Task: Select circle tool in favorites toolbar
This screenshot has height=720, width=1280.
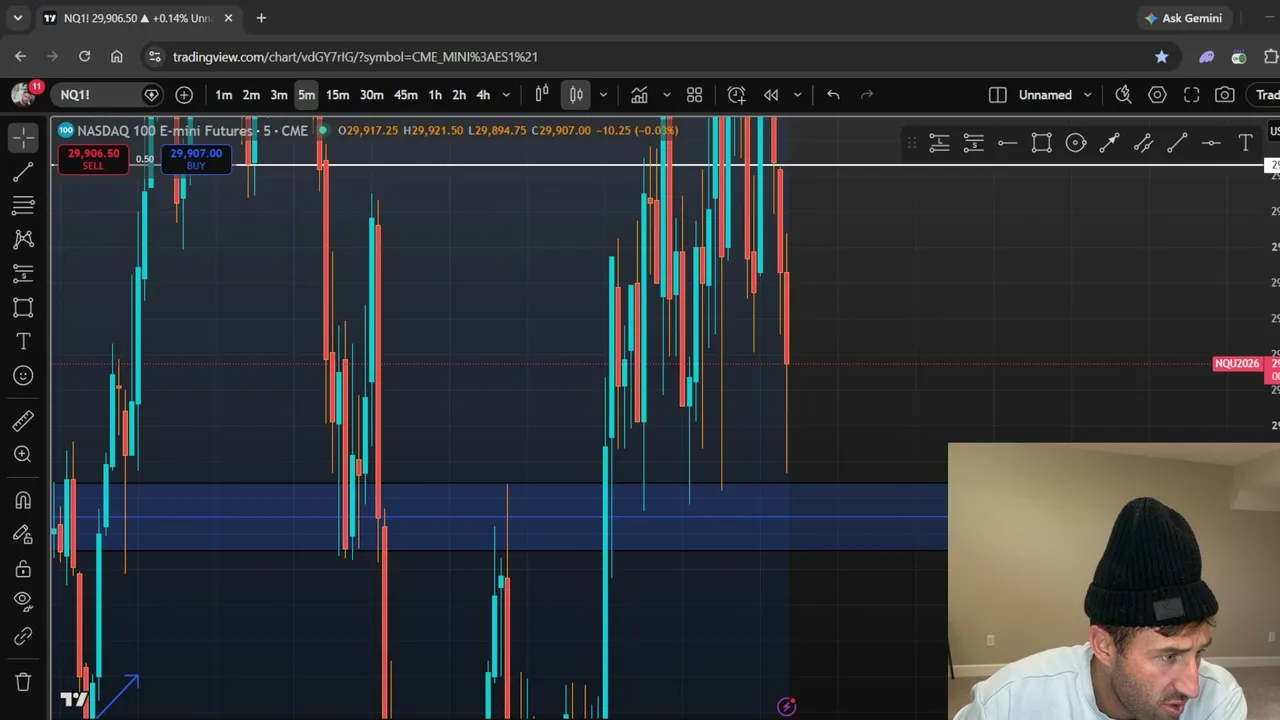Action: coord(1075,143)
